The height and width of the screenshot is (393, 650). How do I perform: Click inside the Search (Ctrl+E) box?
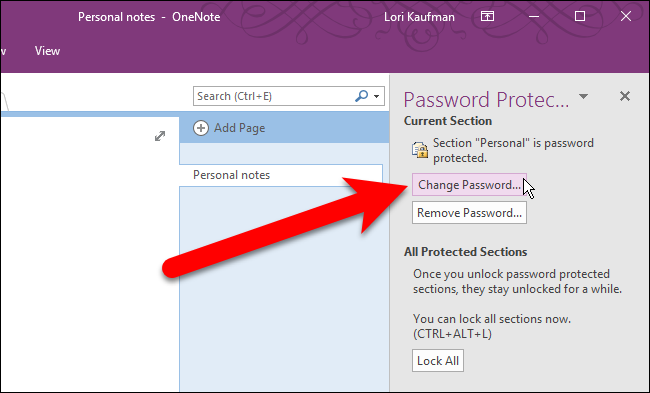[274, 96]
